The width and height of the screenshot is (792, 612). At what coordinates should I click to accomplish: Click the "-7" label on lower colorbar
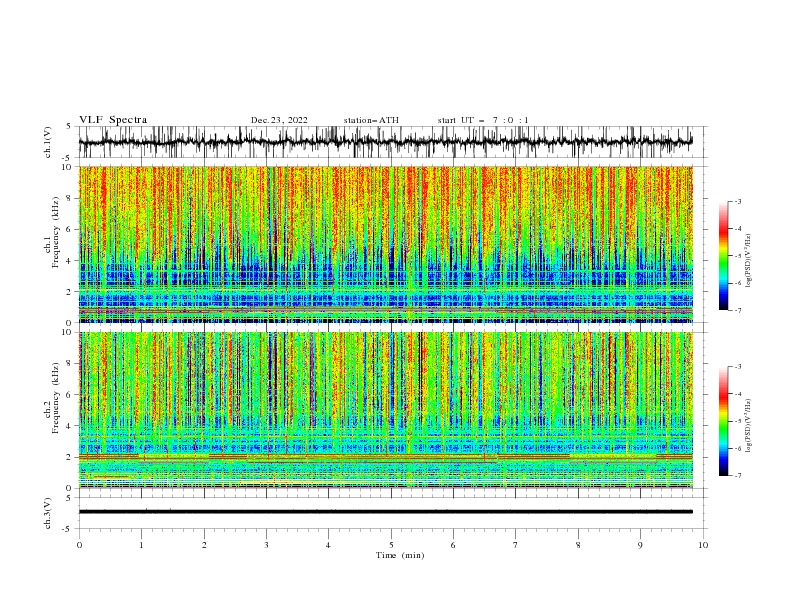tap(737, 476)
